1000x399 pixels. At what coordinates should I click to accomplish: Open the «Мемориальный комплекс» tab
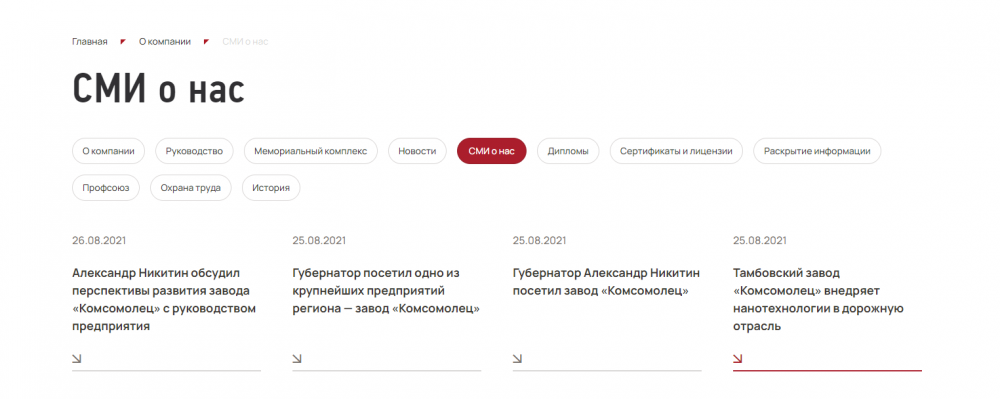tap(311, 151)
